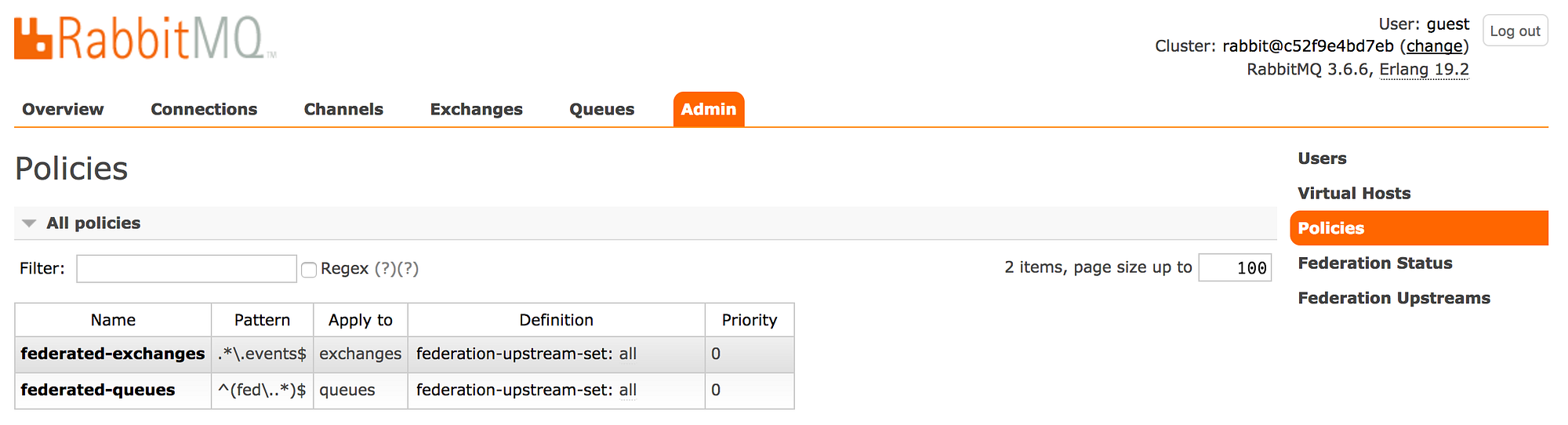The width and height of the screenshot is (1568, 425).
Task: Click the page size input box
Action: 1235,268
